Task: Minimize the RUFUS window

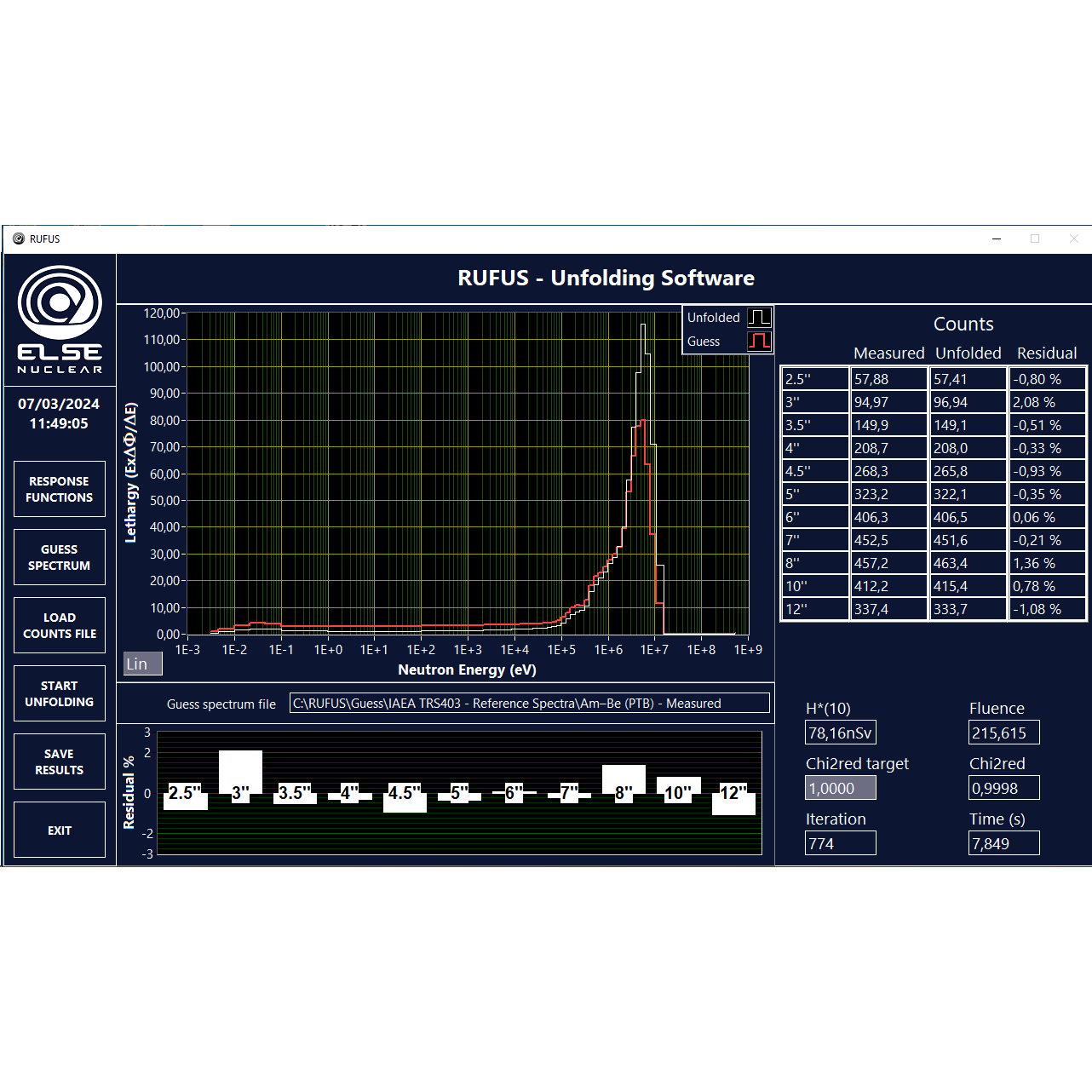Action: pos(997,239)
